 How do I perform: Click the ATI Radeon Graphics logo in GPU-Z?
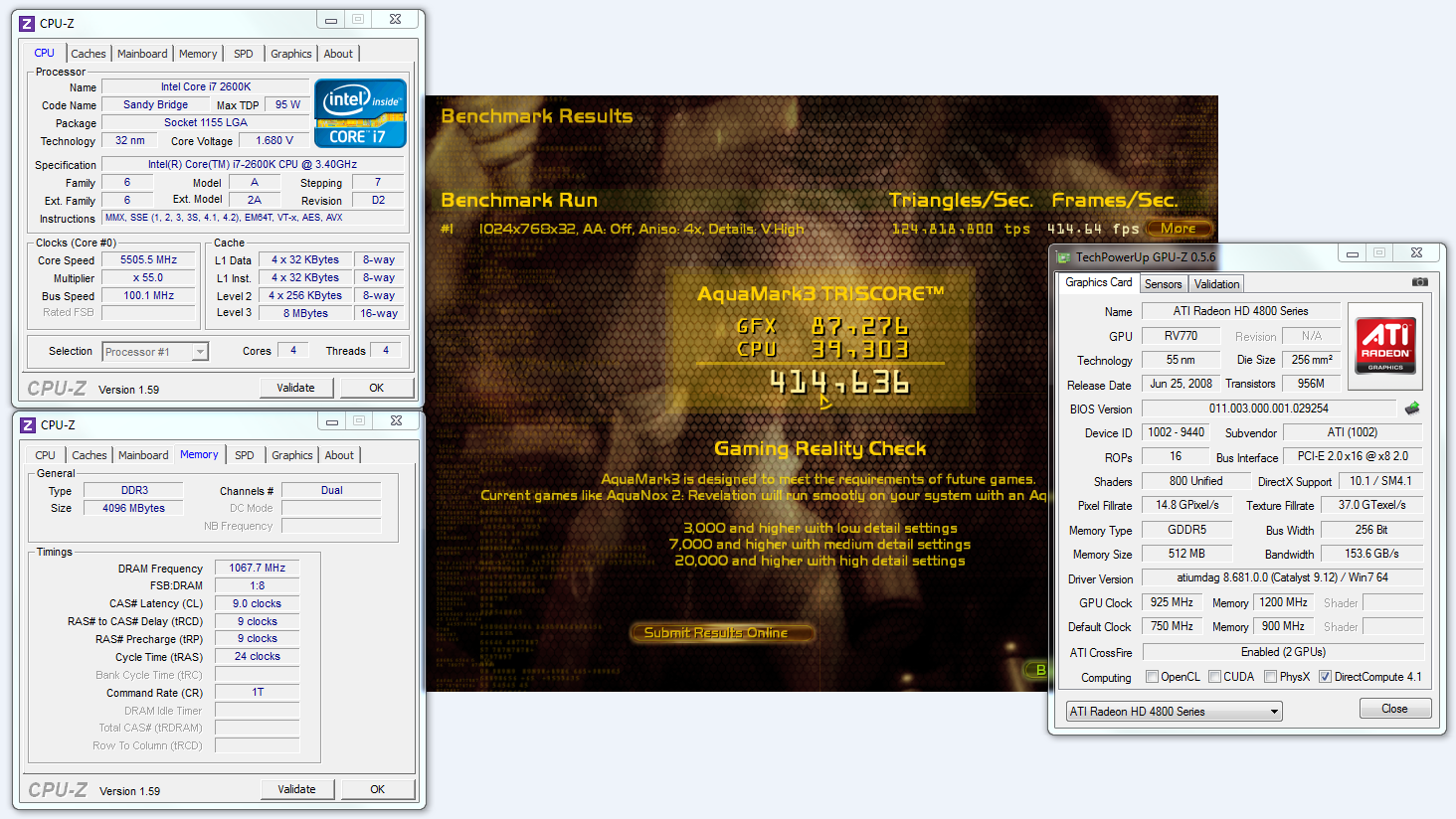click(x=1385, y=346)
